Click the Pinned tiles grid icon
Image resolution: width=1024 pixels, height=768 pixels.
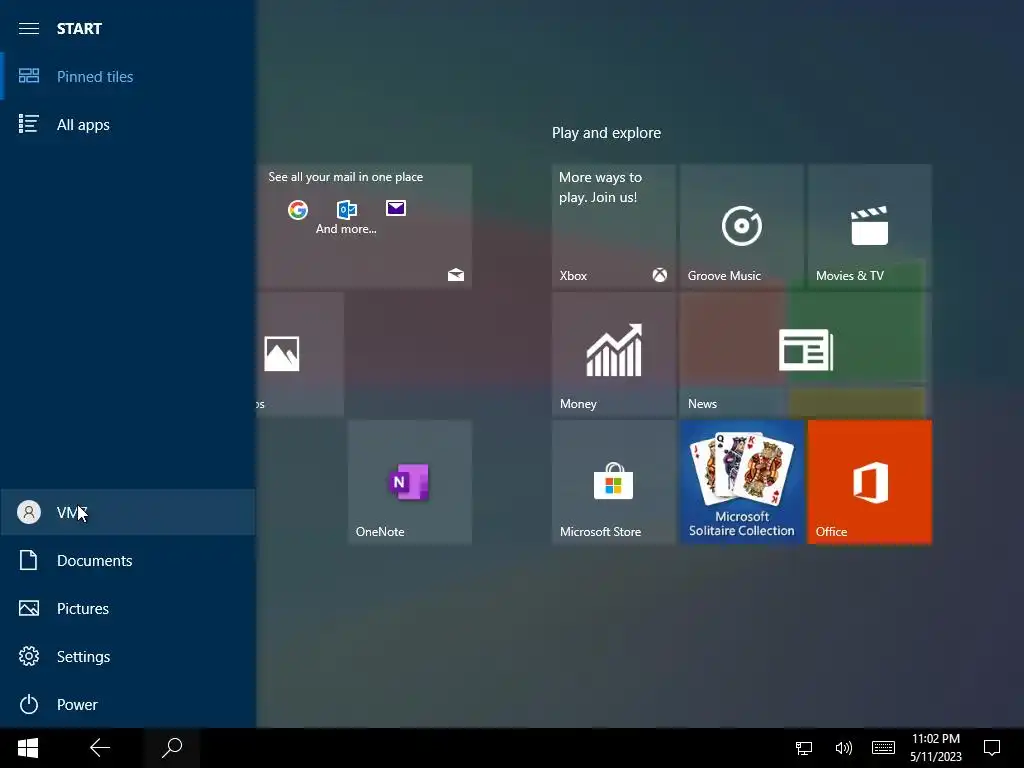pos(29,76)
